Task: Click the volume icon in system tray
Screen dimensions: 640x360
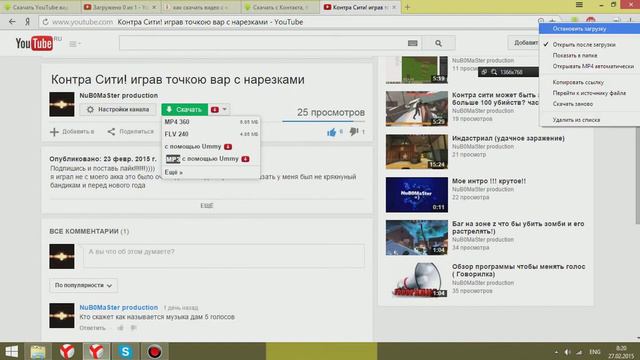Action: (x=567, y=352)
